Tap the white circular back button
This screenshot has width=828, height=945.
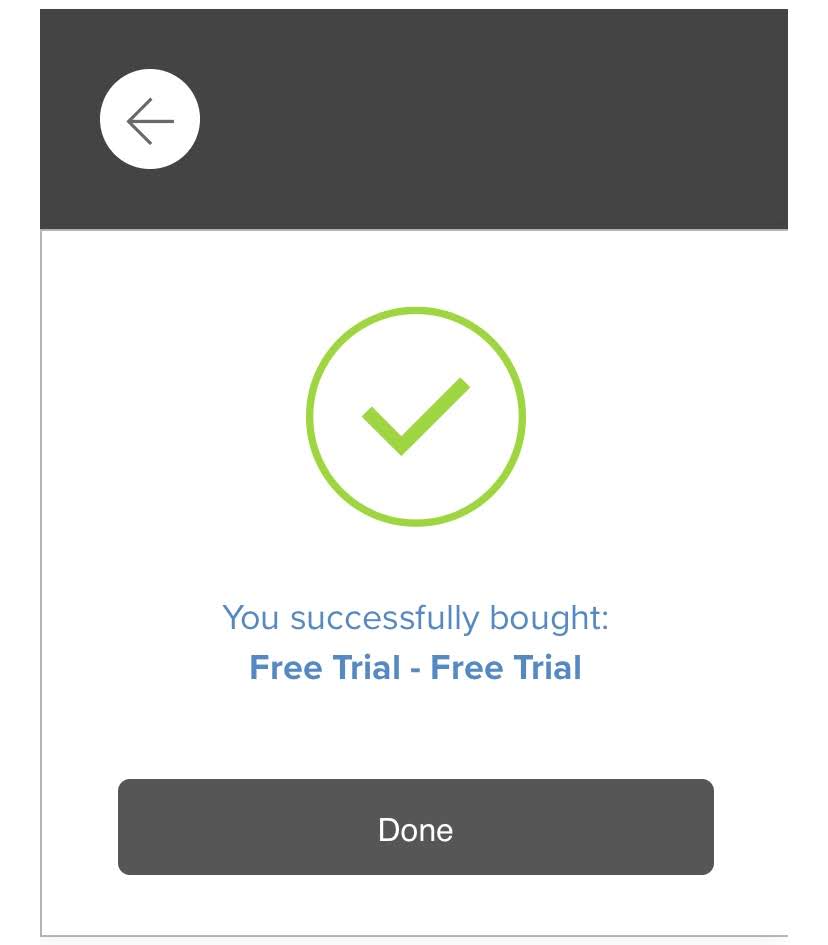coord(149,119)
